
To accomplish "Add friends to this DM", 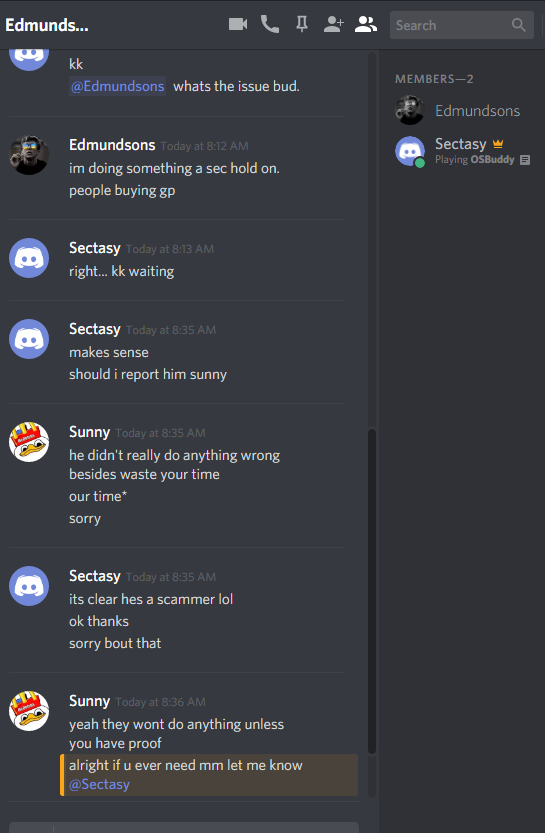I will pyautogui.click(x=334, y=24).
